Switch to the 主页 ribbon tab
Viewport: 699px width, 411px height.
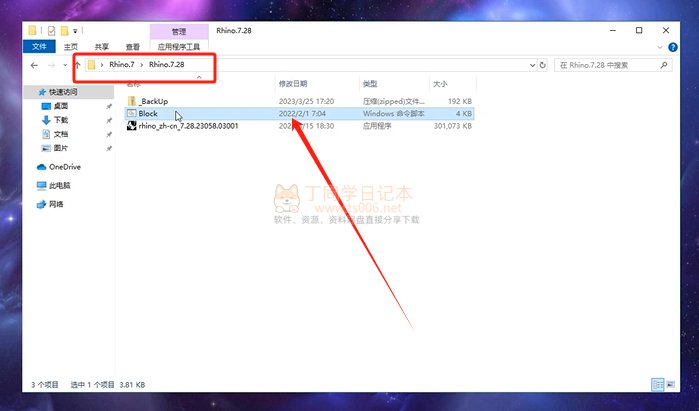(70, 46)
